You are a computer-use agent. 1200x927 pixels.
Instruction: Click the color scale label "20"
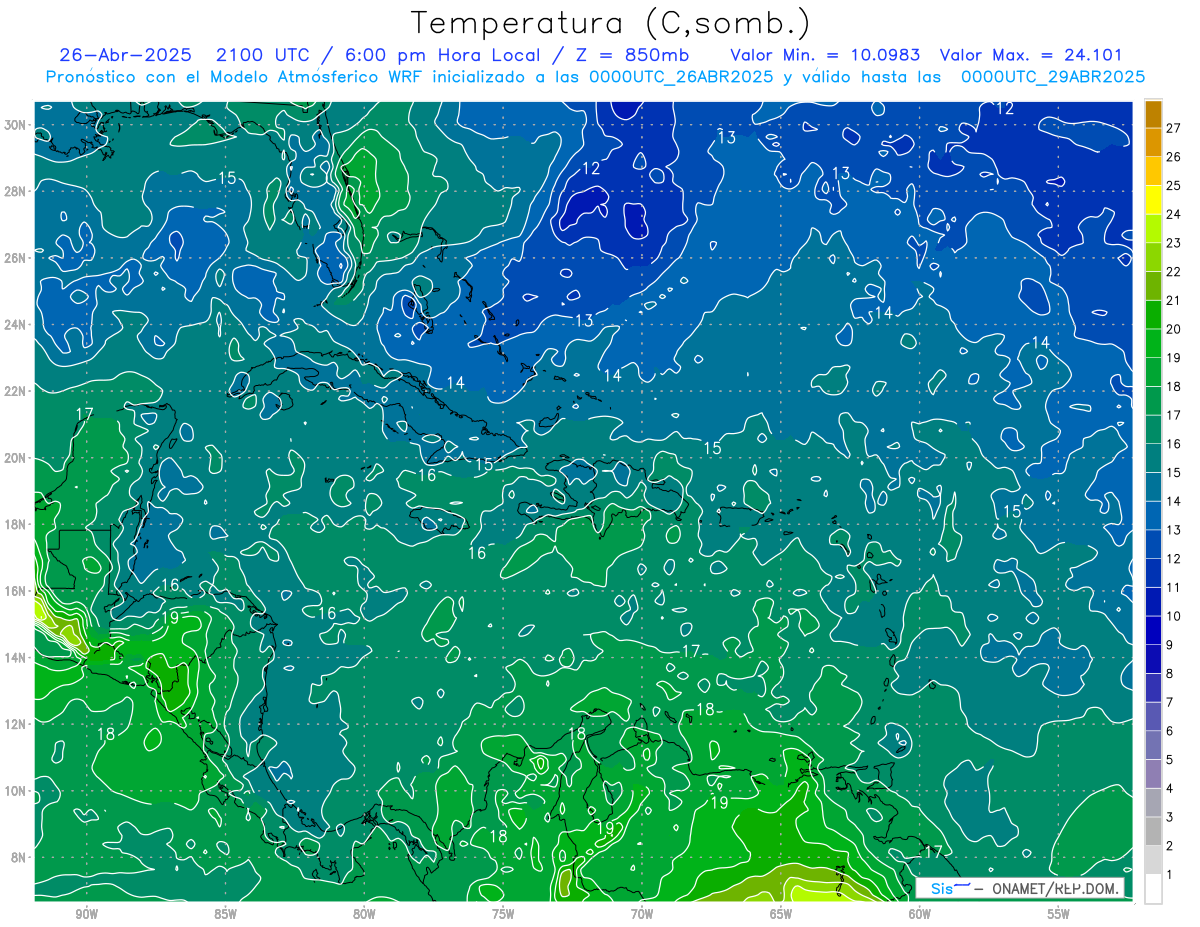[x=1174, y=329]
